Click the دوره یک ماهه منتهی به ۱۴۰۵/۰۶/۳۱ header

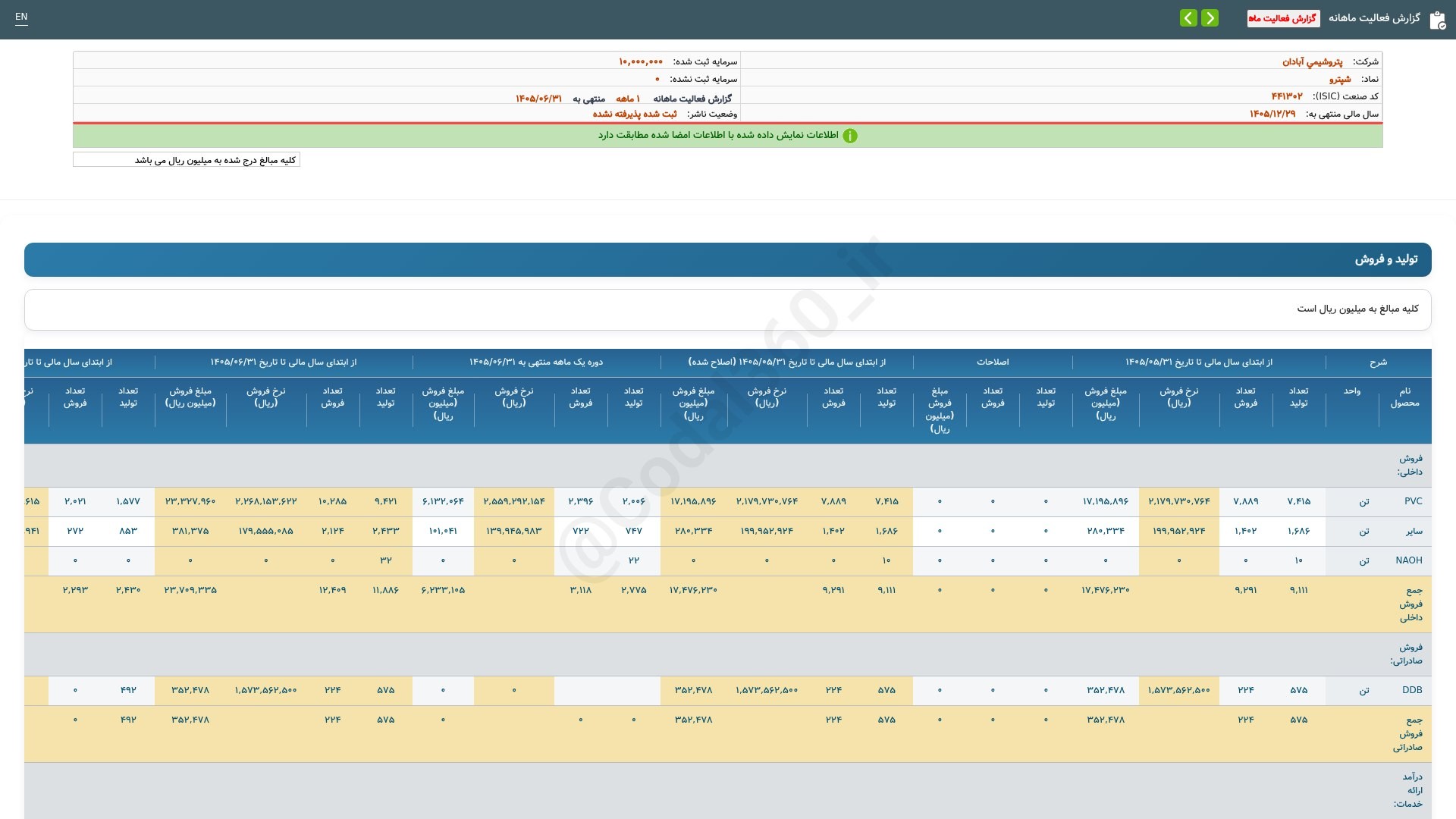[x=536, y=362]
